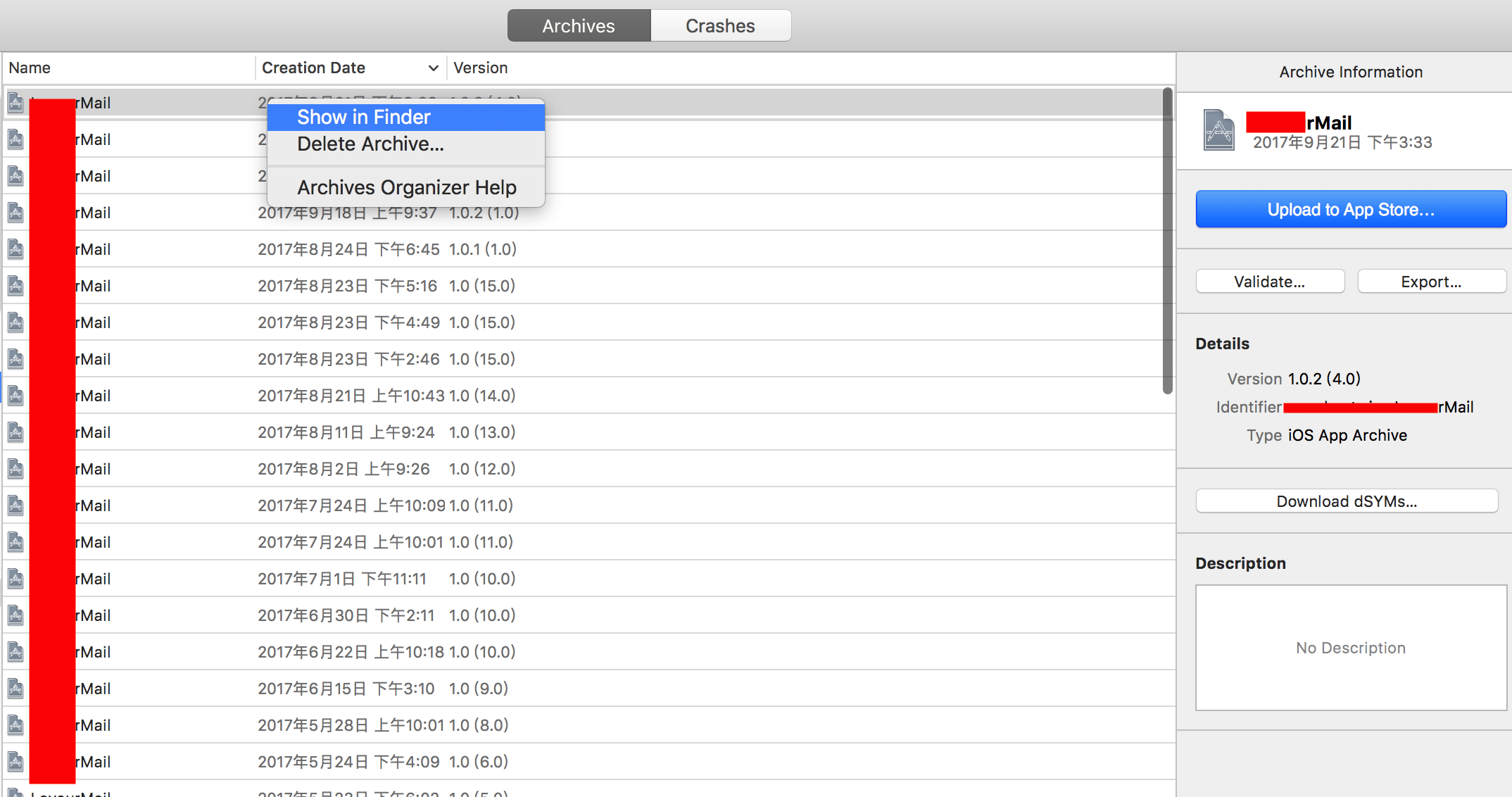Open Archives Organizer Help menu entry
The width and height of the screenshot is (1512, 797).
(x=406, y=187)
